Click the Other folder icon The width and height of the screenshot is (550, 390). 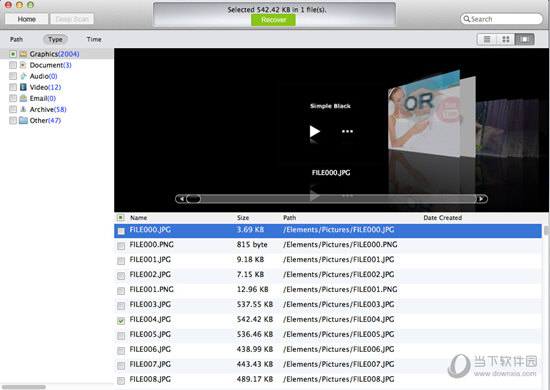(23, 120)
